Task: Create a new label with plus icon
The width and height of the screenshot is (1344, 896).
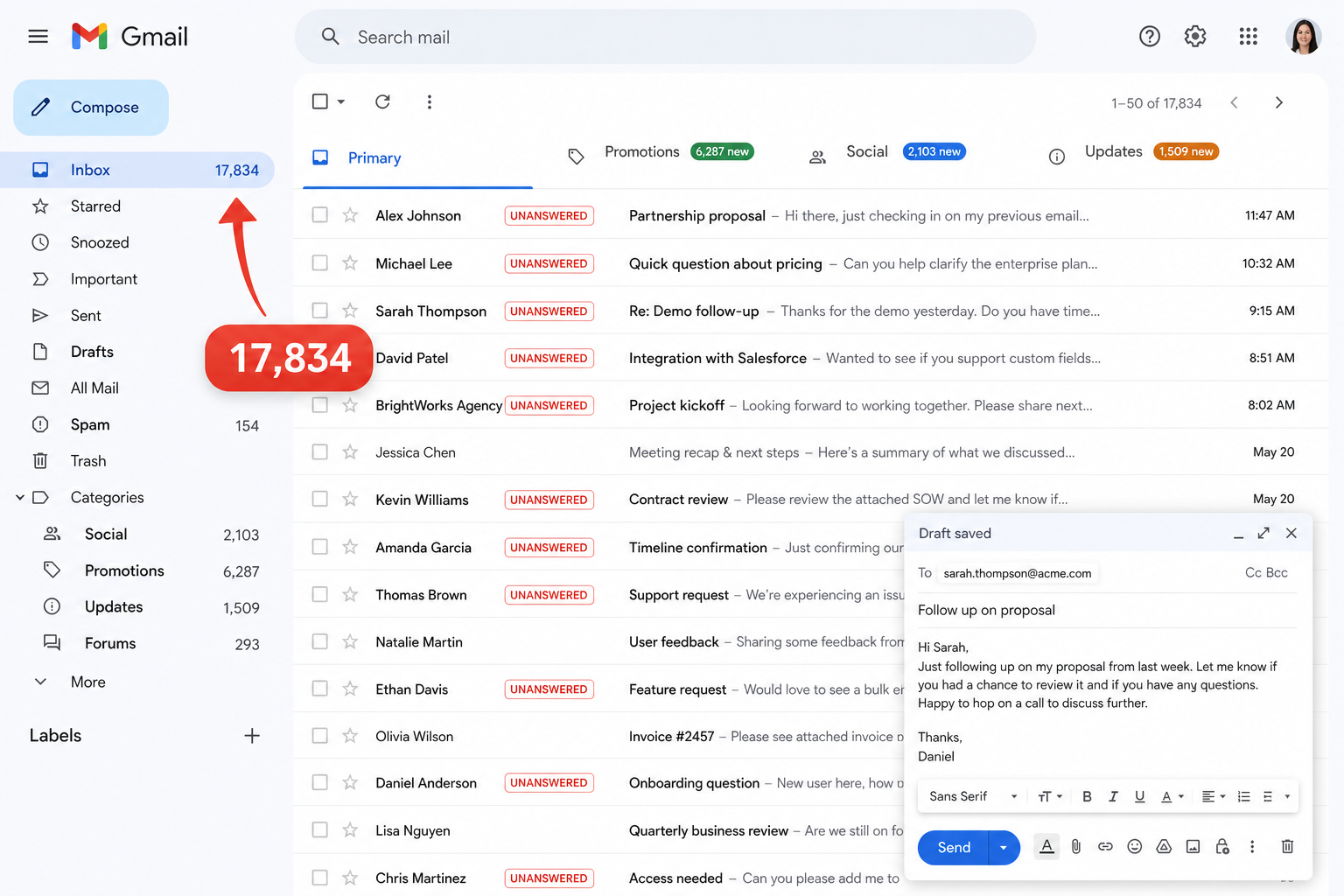Action: click(x=252, y=736)
